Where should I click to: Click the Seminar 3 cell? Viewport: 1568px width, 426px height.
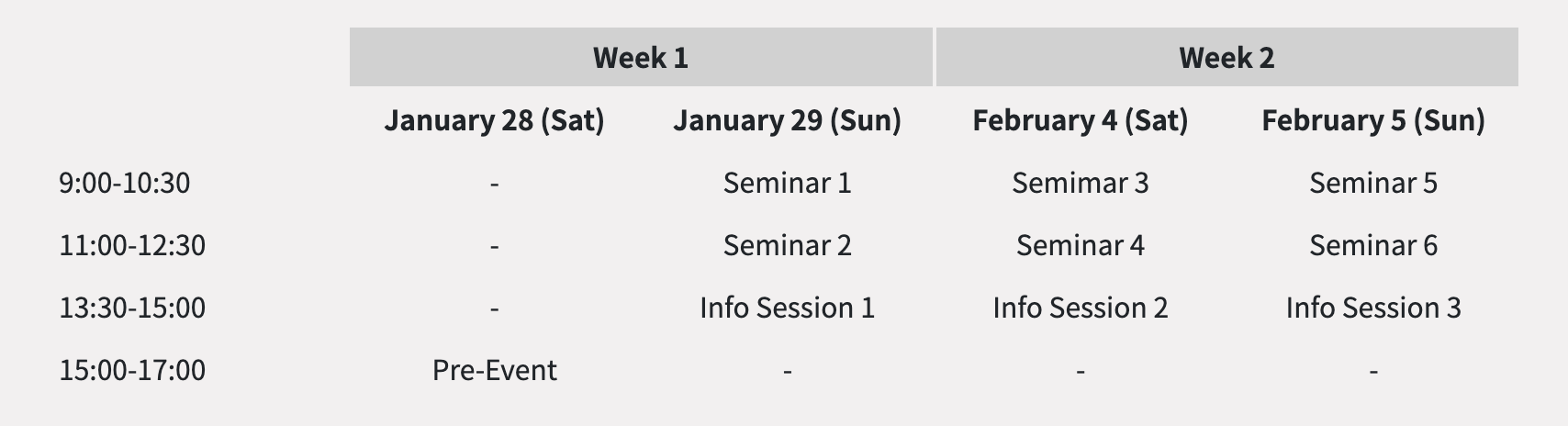pos(1080,183)
